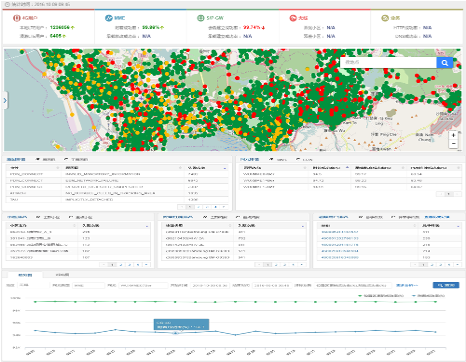Go to the next page of the 4600 user-number table
This screenshot has width=466, height=362.
click(x=458, y=265)
